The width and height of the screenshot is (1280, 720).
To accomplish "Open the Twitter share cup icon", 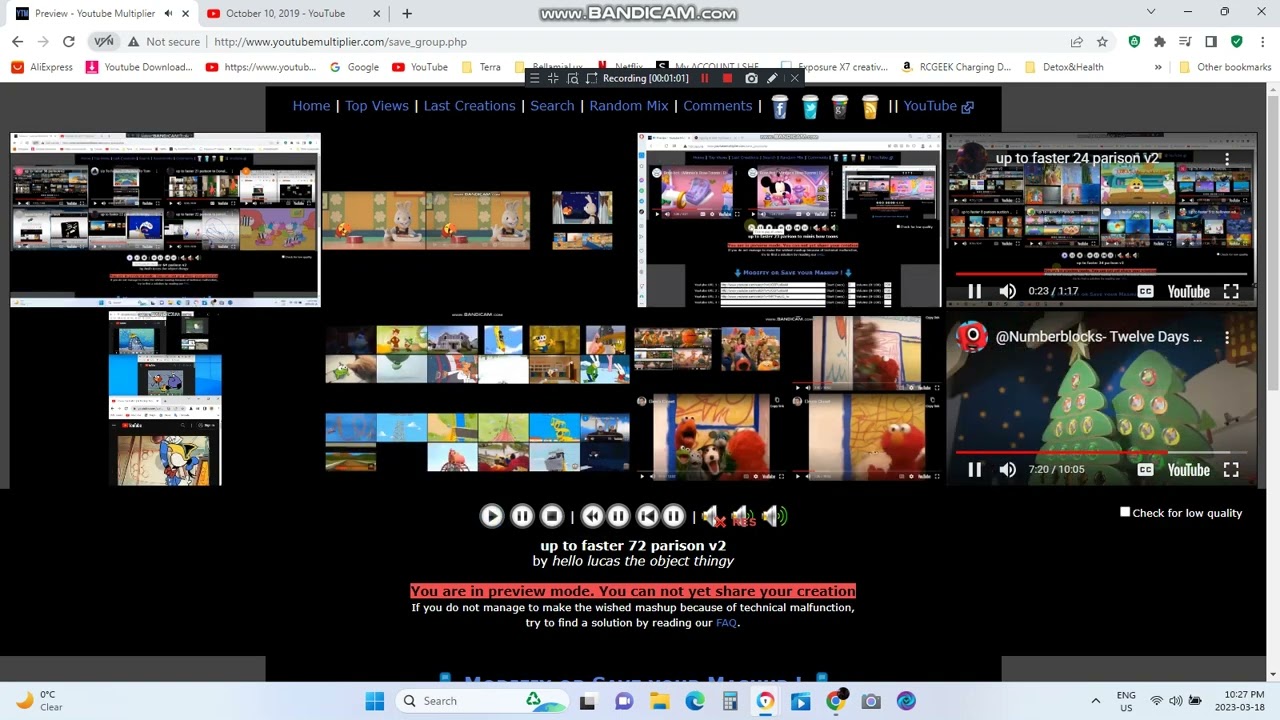I will click(x=810, y=106).
